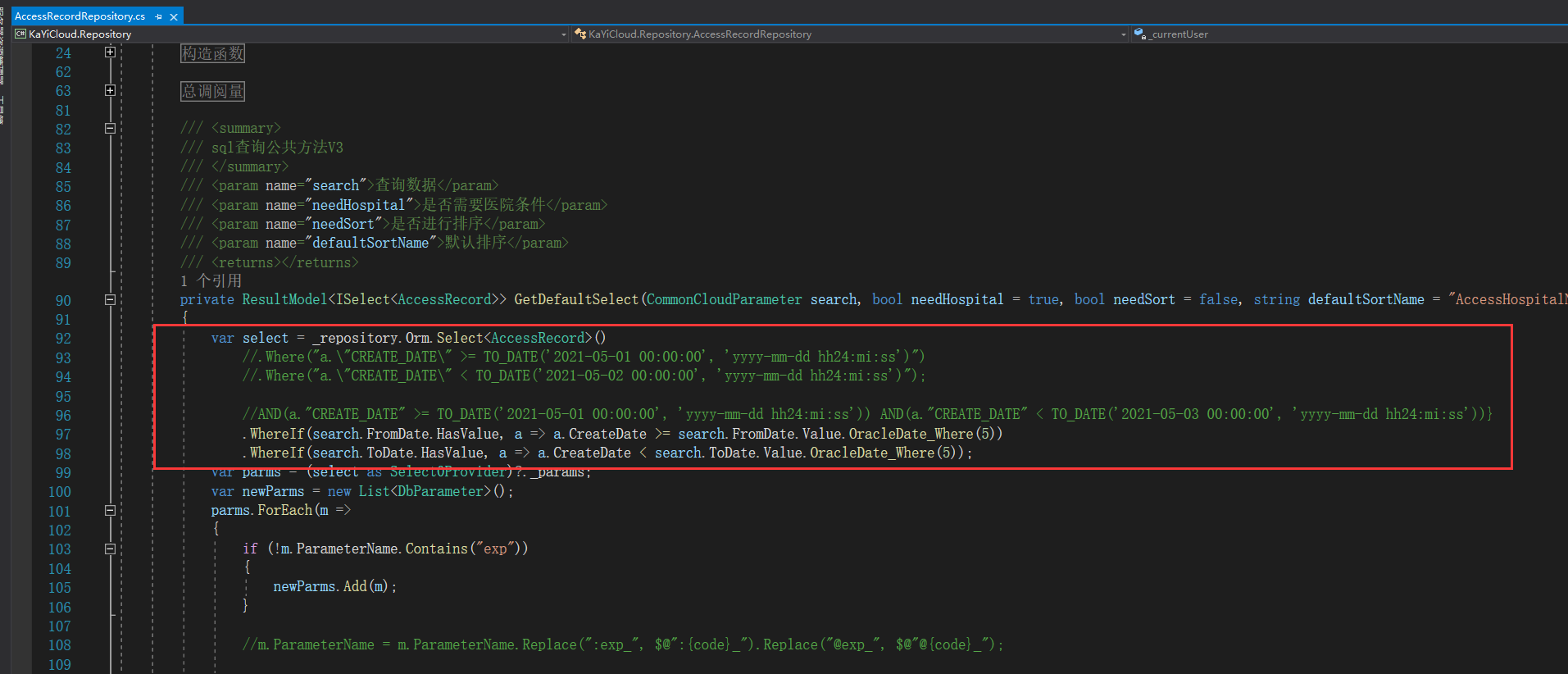Click the C# project icon beside KaYiCloud.Repository
The height and width of the screenshot is (674, 1568).
pos(20,34)
